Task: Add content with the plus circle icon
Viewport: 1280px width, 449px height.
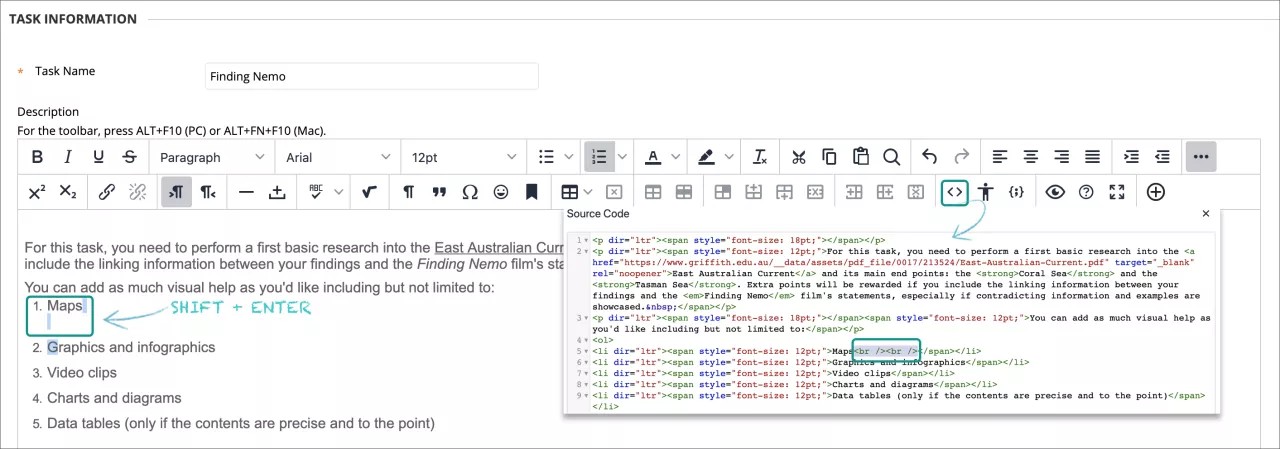Action: coord(1156,192)
